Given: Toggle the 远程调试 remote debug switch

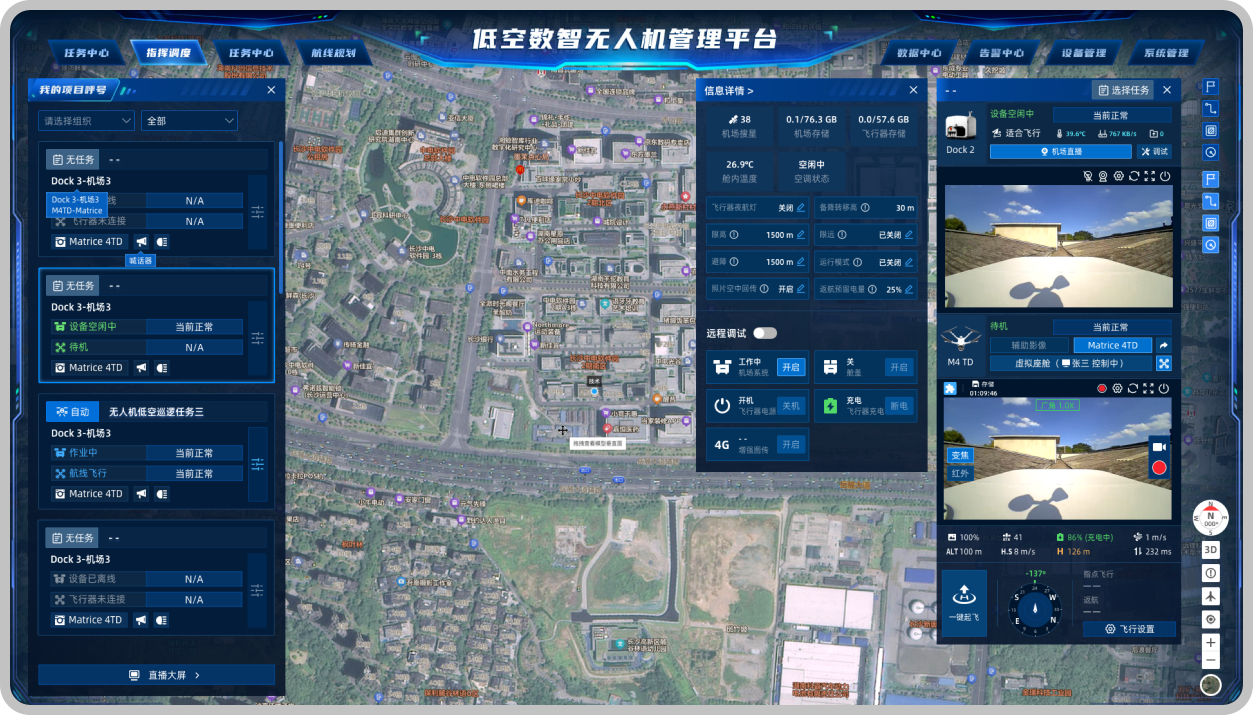Looking at the screenshot, I should 765,333.
